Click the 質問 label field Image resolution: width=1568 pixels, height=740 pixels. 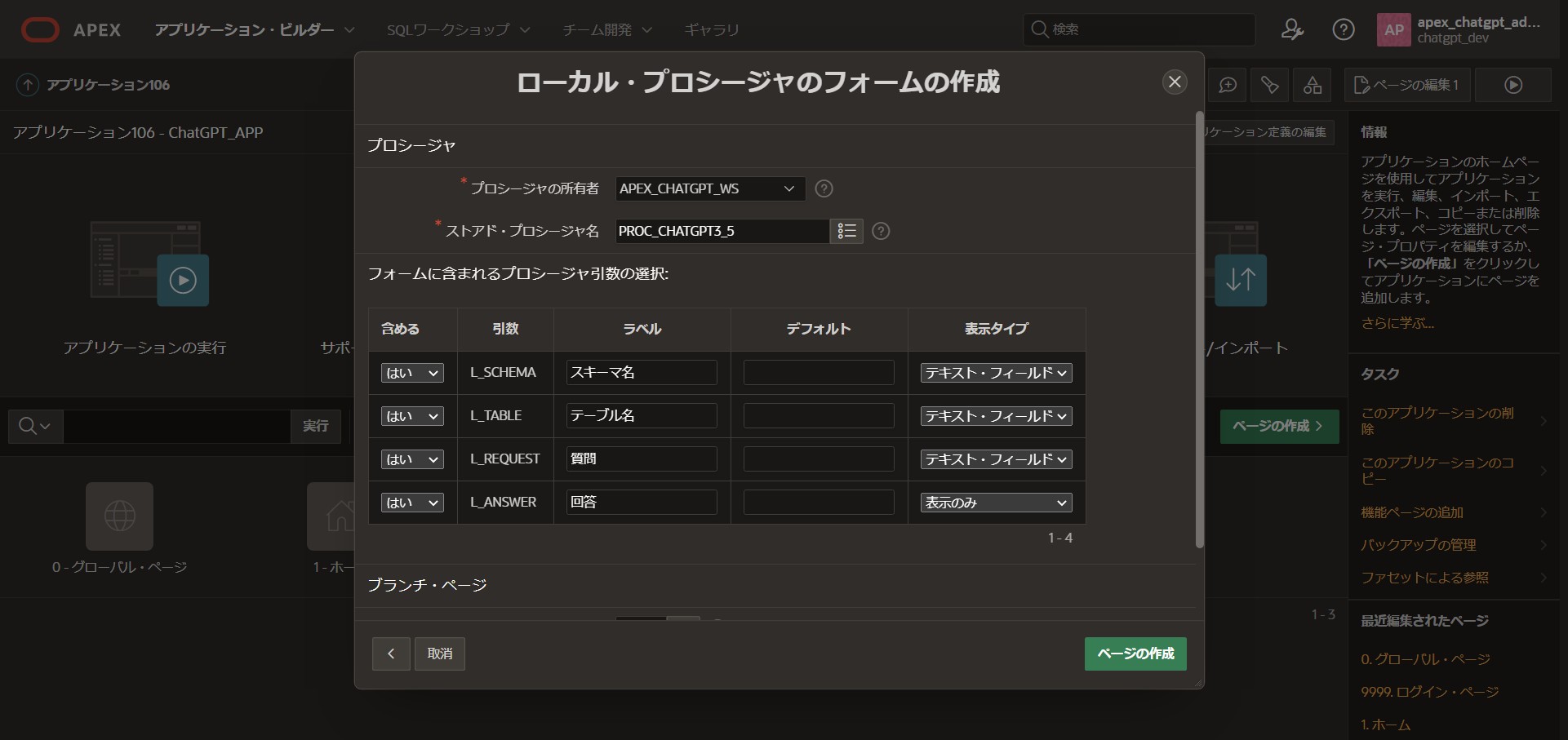pyautogui.click(x=642, y=459)
